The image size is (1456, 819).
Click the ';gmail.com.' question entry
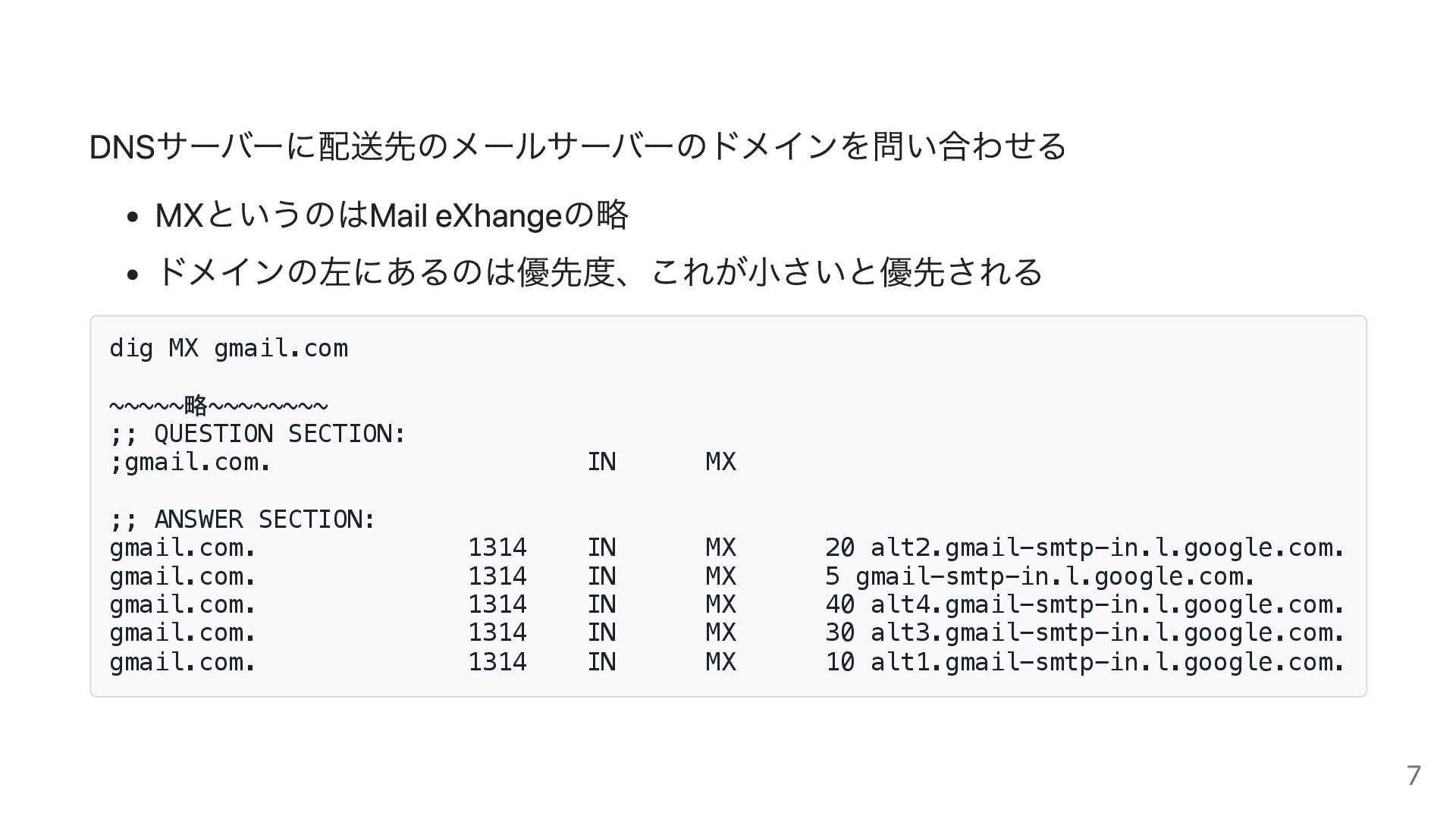(190, 462)
